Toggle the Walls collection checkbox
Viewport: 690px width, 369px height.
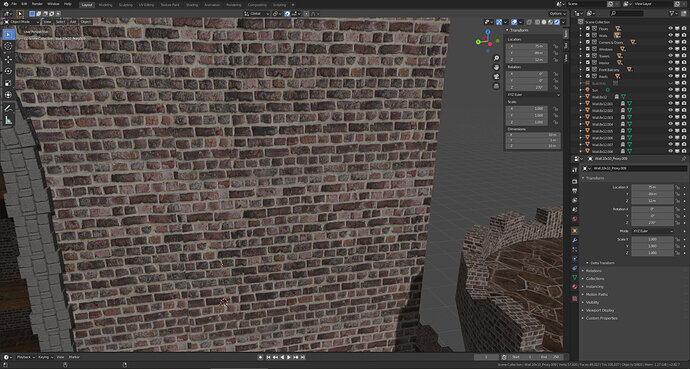588,35
